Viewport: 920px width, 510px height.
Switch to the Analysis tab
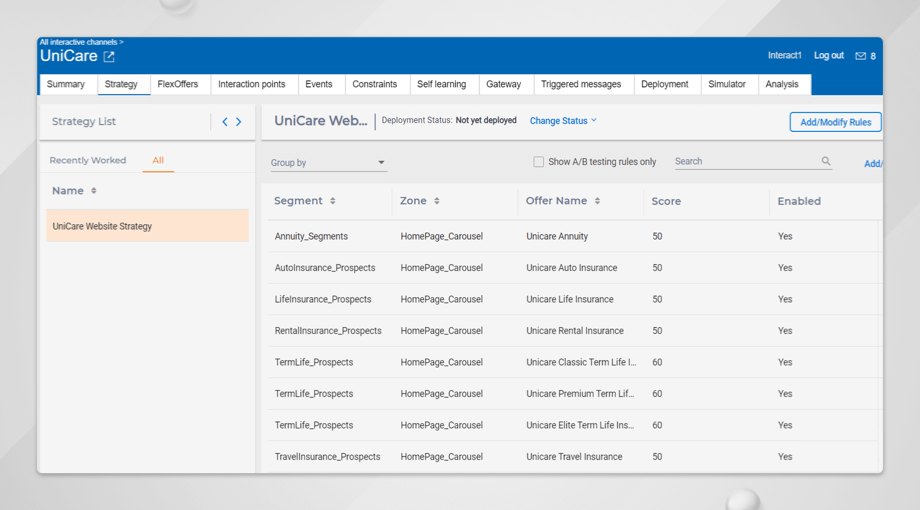point(782,84)
